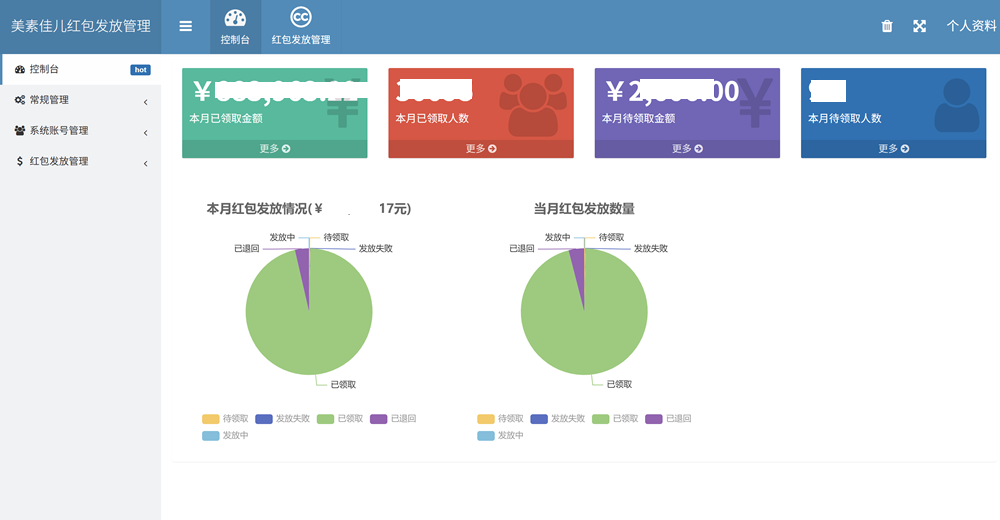
Task: Toggle 发放失败 legend in right pie chart
Action: (539, 419)
